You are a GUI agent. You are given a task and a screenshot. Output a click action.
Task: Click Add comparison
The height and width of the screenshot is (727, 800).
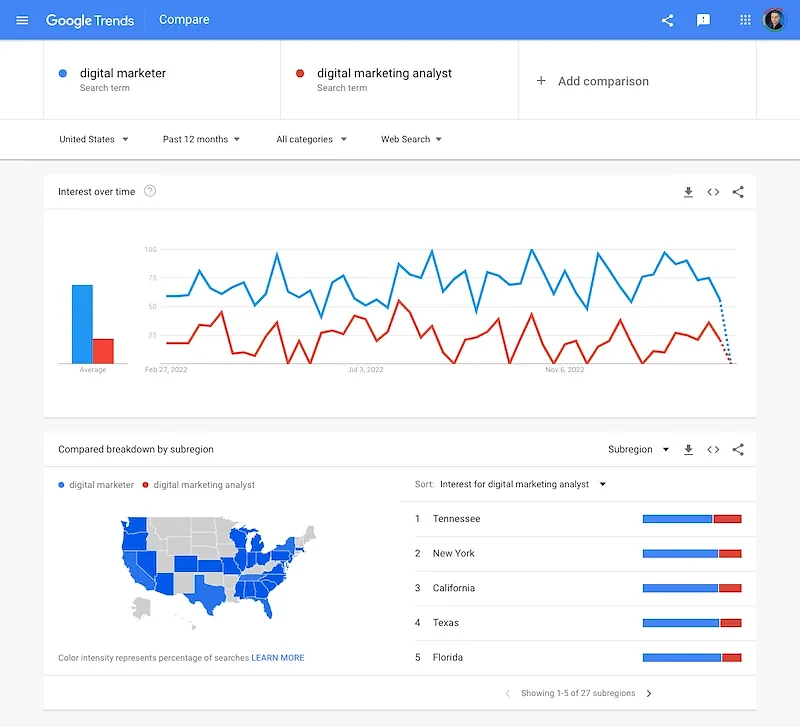point(592,81)
